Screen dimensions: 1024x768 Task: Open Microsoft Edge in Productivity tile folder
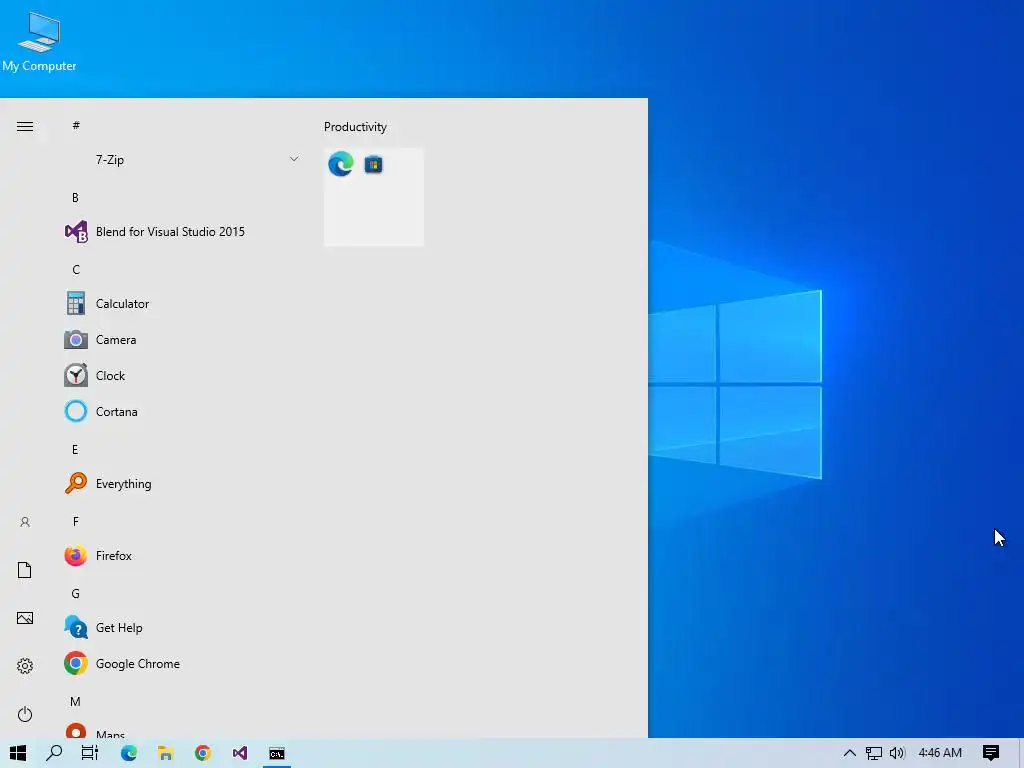tap(341, 164)
